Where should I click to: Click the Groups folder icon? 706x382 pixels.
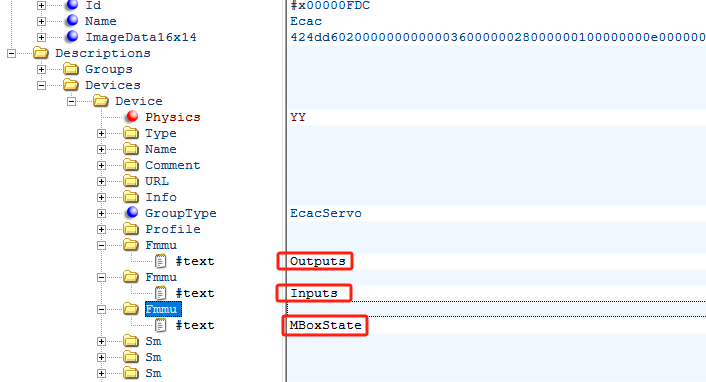coord(71,69)
